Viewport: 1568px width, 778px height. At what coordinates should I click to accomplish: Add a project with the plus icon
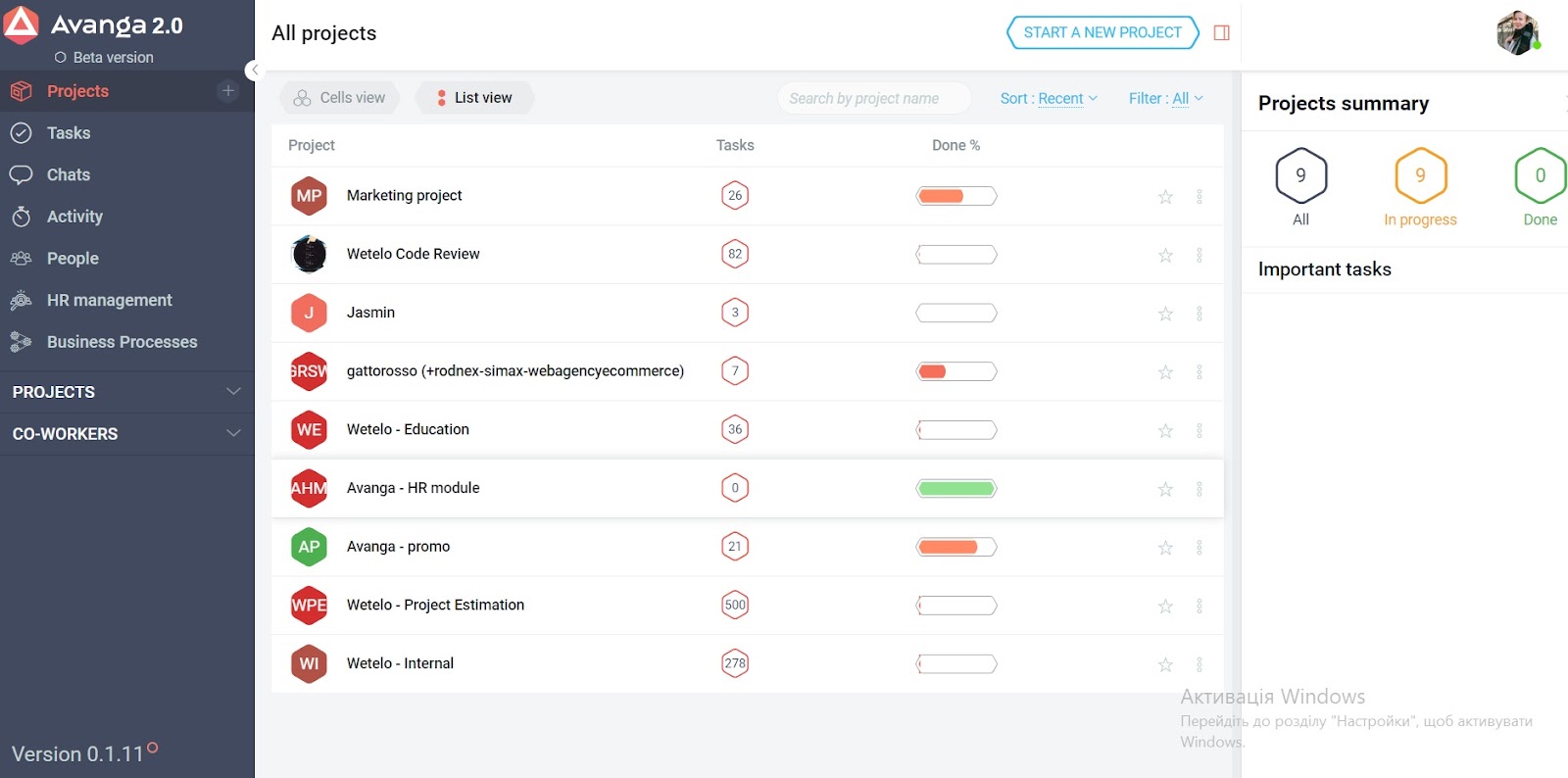coord(228,91)
